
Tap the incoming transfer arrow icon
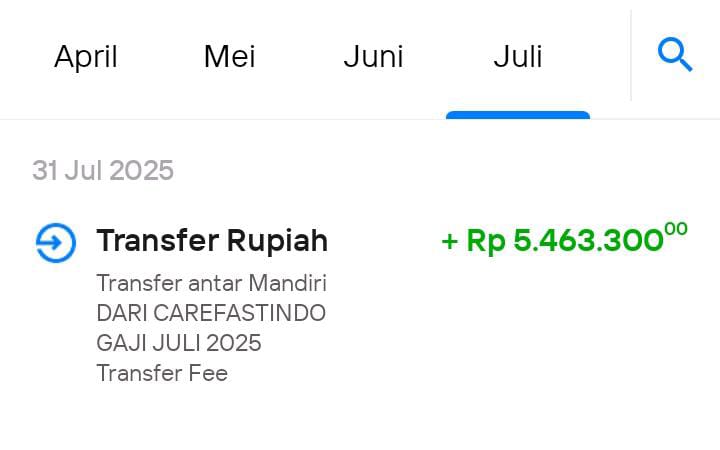tap(56, 242)
